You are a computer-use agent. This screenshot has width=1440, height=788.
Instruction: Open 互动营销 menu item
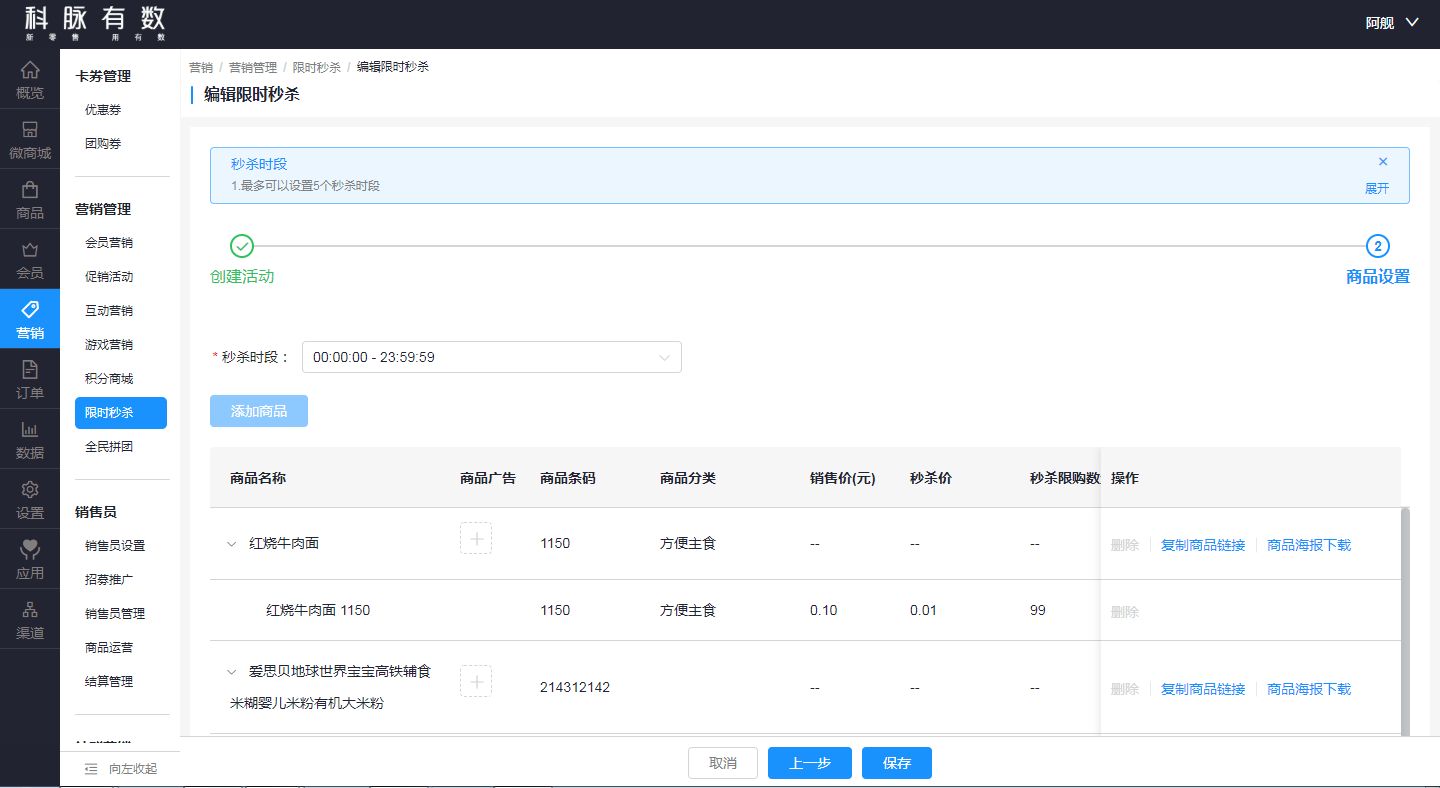click(x=109, y=311)
